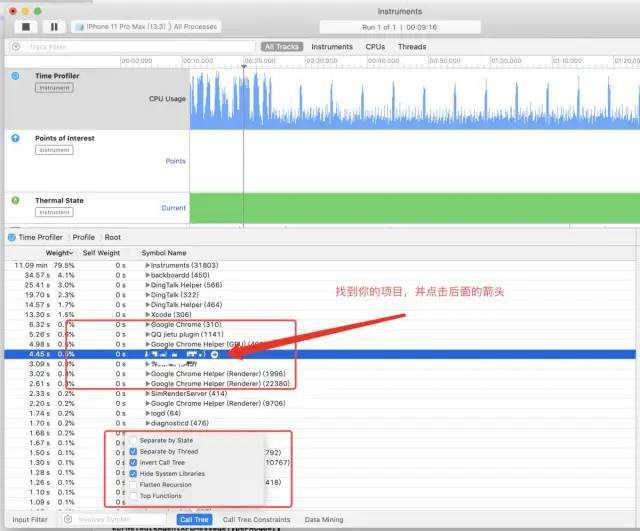Image resolution: width=640 pixels, height=531 pixels.
Task: Click the Thermal State track icon
Action: (15, 200)
